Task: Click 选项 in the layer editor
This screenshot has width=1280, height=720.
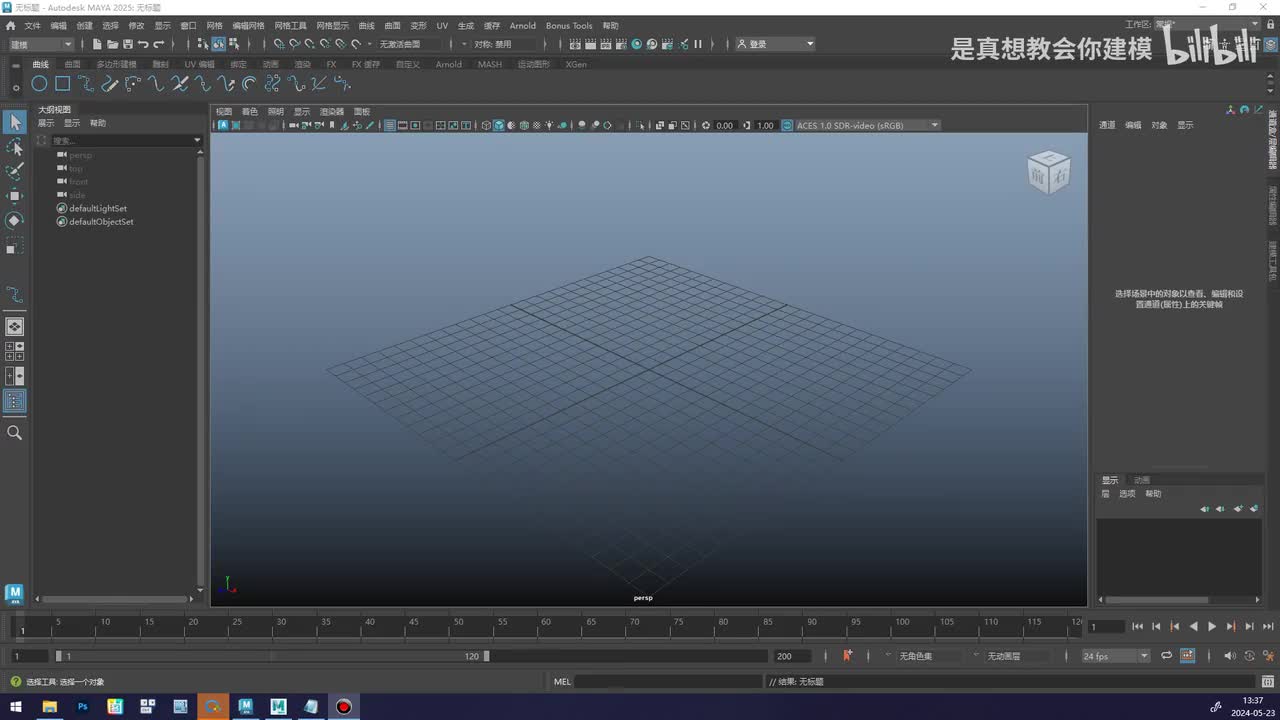Action: pos(1127,494)
